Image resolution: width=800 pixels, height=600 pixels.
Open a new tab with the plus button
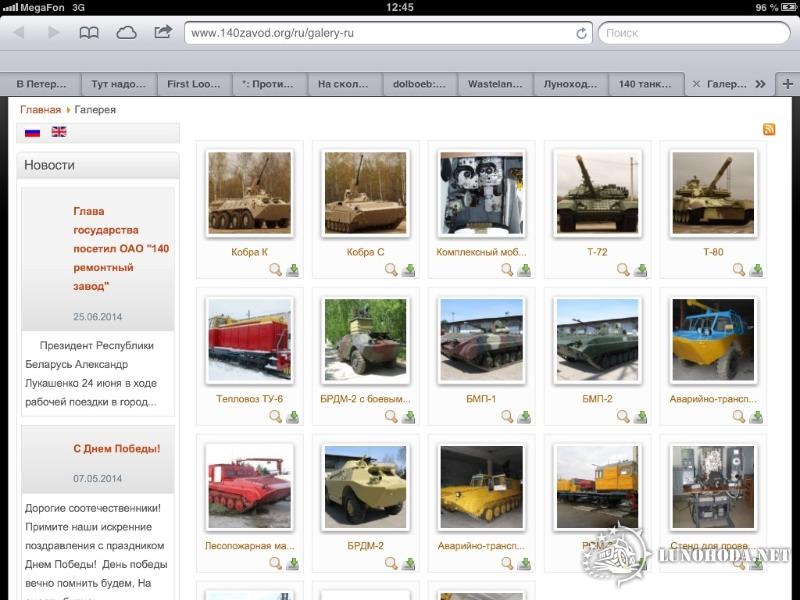788,84
